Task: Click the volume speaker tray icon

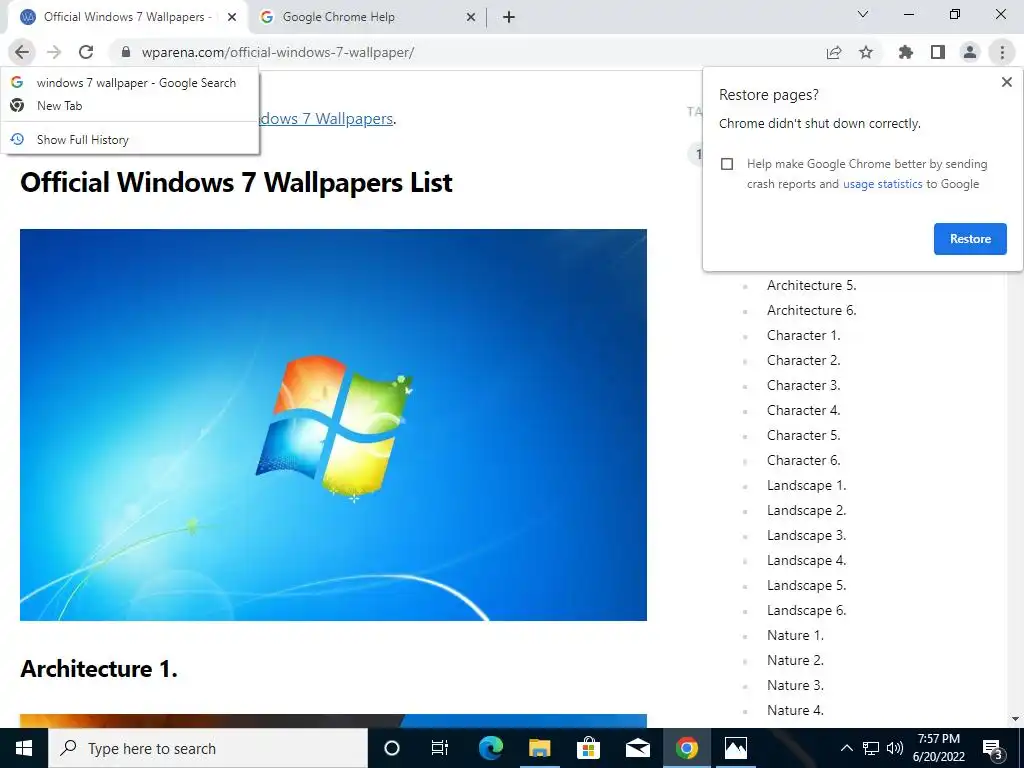Action: click(895, 748)
